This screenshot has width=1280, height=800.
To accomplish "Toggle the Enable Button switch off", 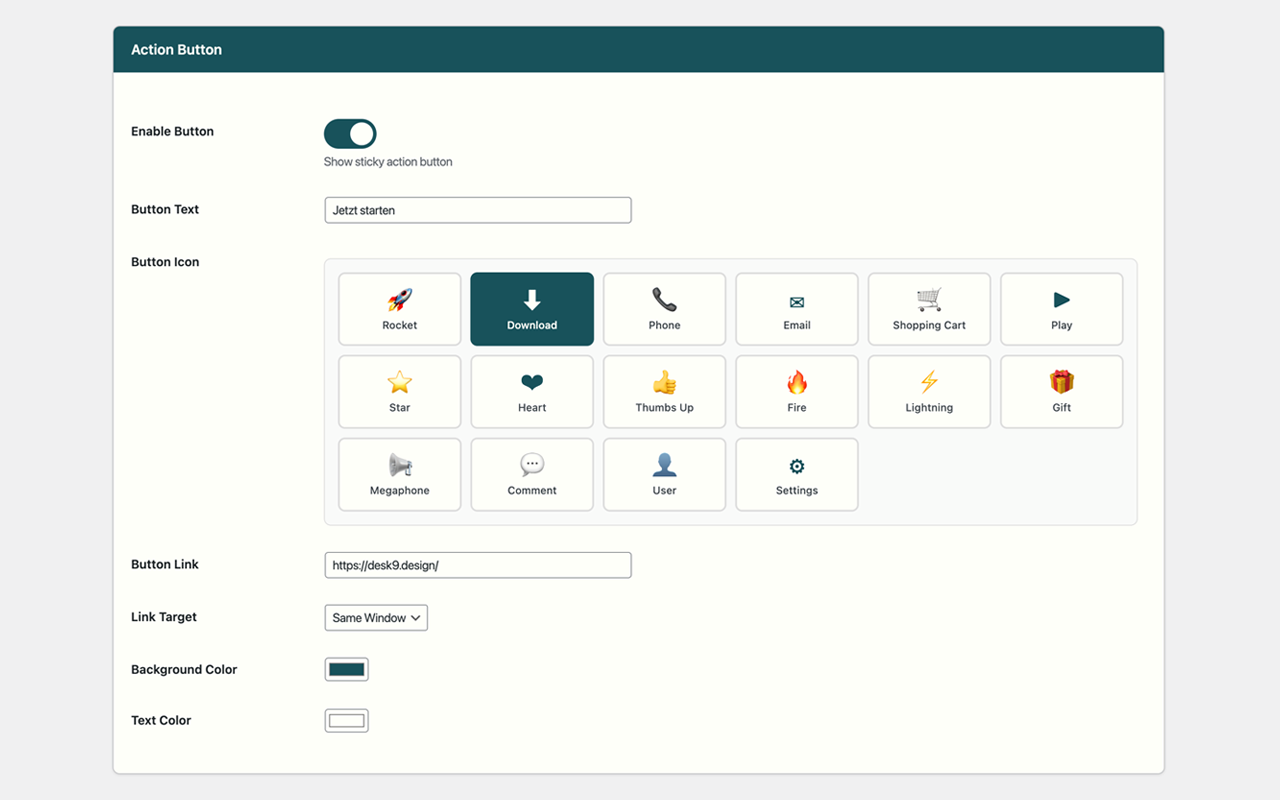I will (349, 133).
